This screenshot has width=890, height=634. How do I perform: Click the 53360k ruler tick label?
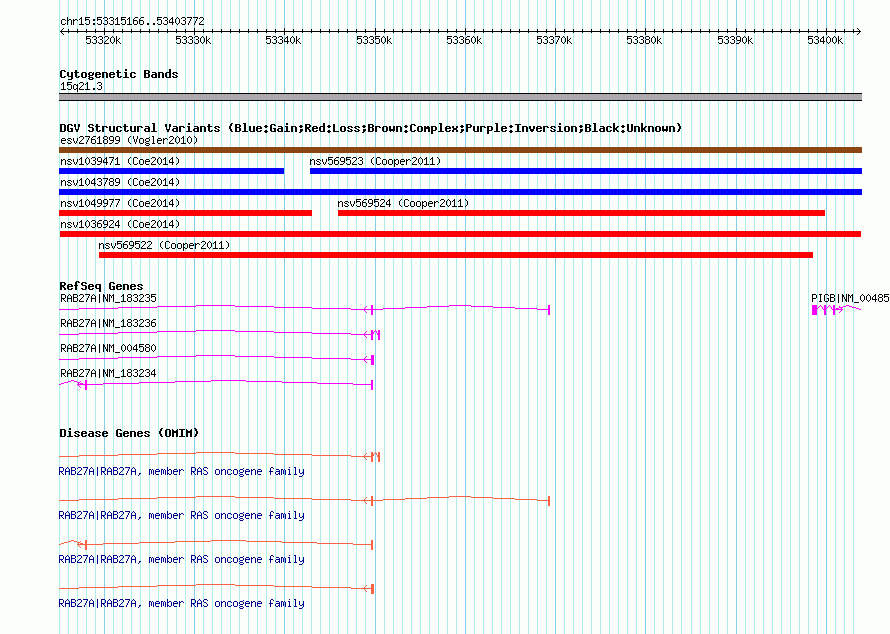point(464,41)
